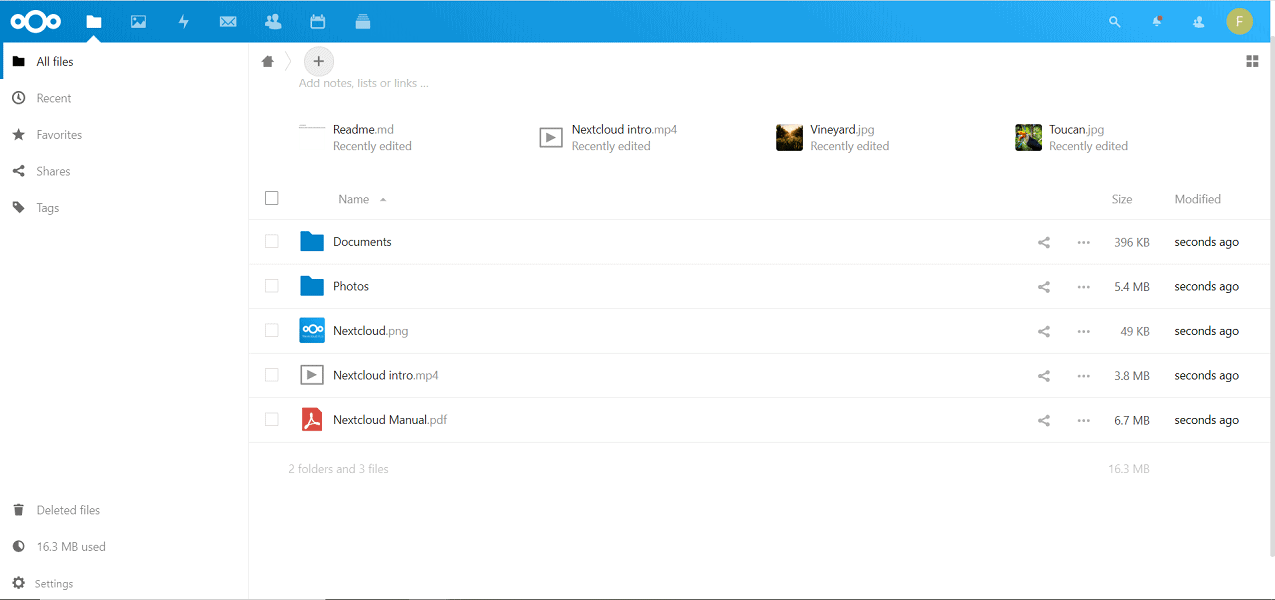Image resolution: width=1275 pixels, height=600 pixels.
Task: Select the Photos folder checkbox
Action: tap(272, 286)
